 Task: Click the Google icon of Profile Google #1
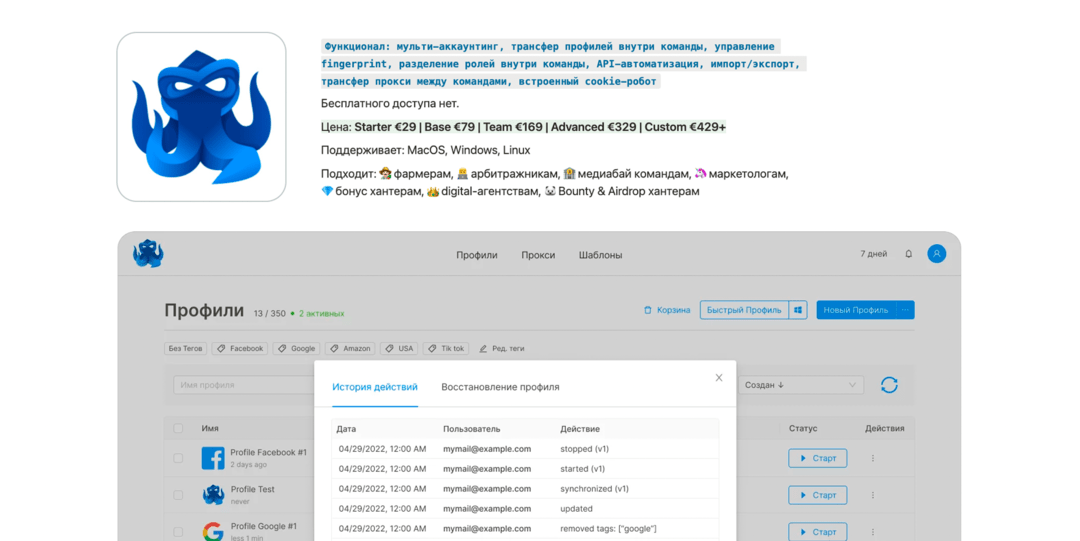[213, 531]
